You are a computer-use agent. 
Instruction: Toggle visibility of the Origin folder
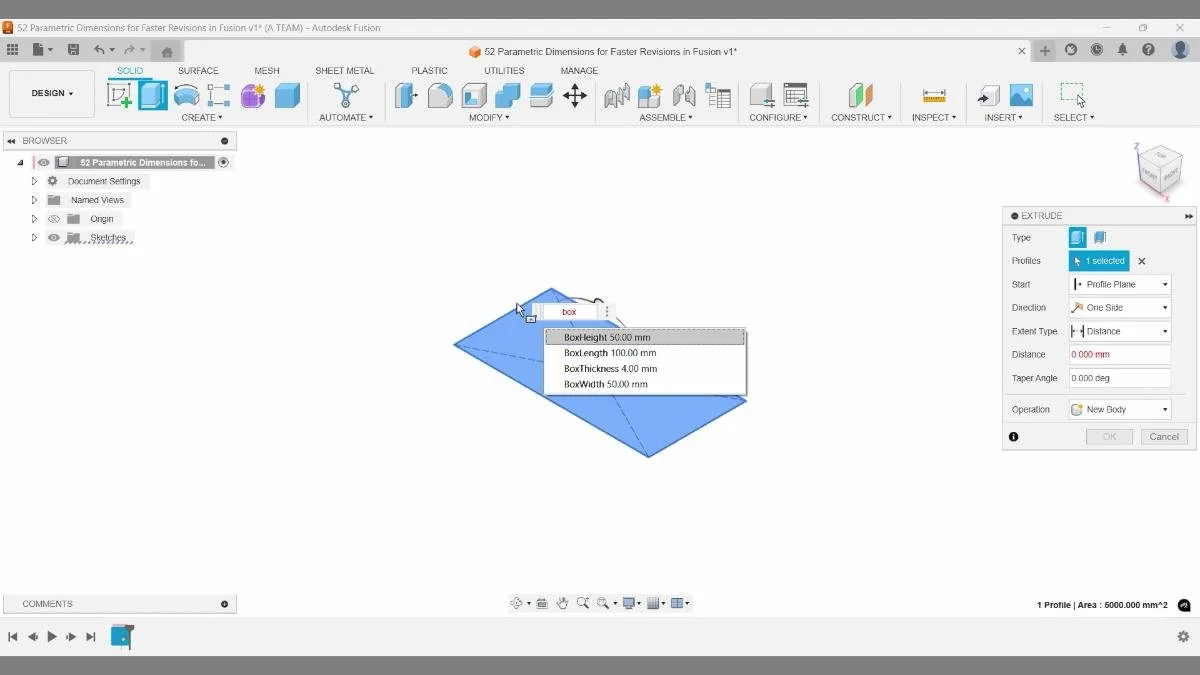54,218
